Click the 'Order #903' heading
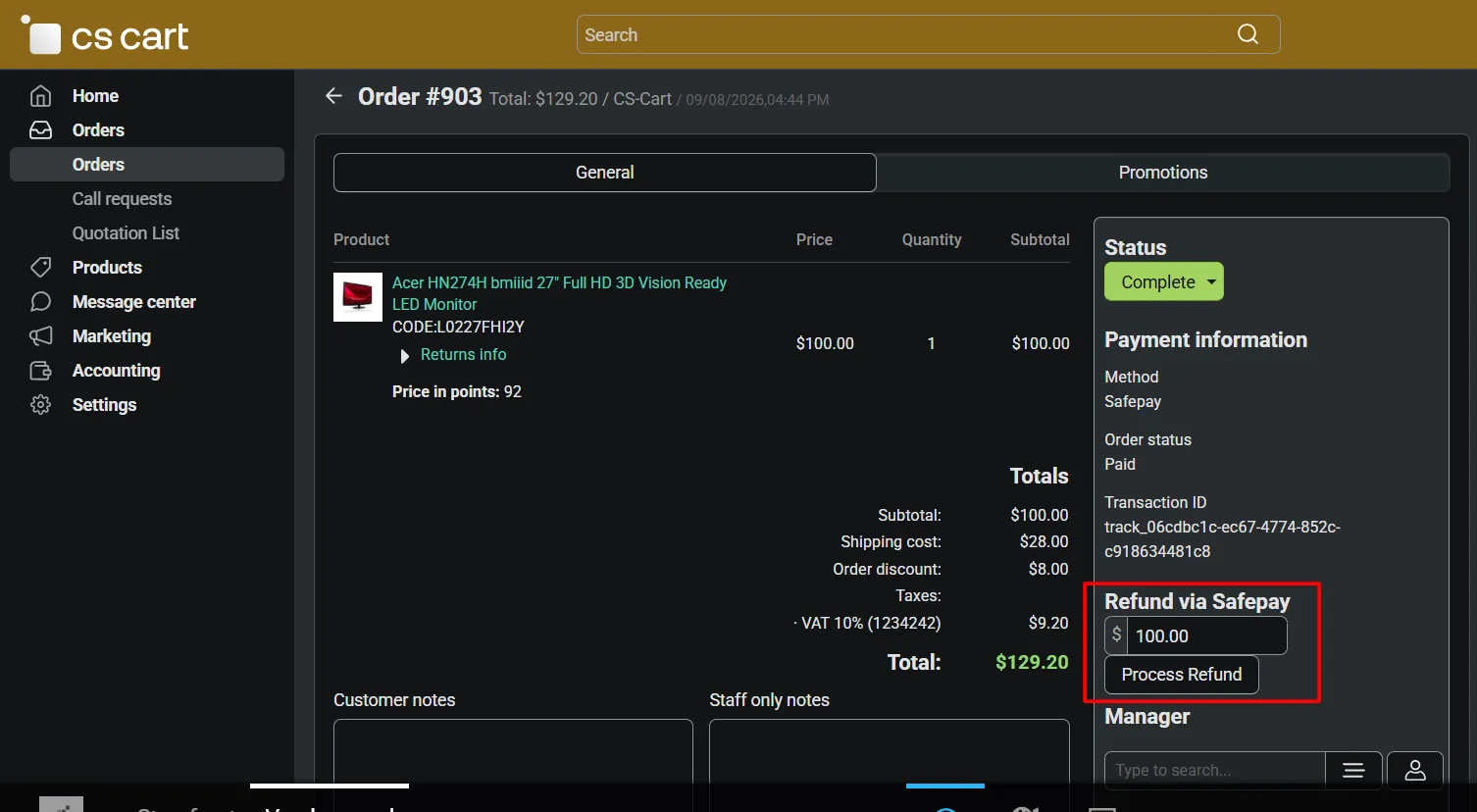This screenshot has width=1477, height=812. click(420, 96)
